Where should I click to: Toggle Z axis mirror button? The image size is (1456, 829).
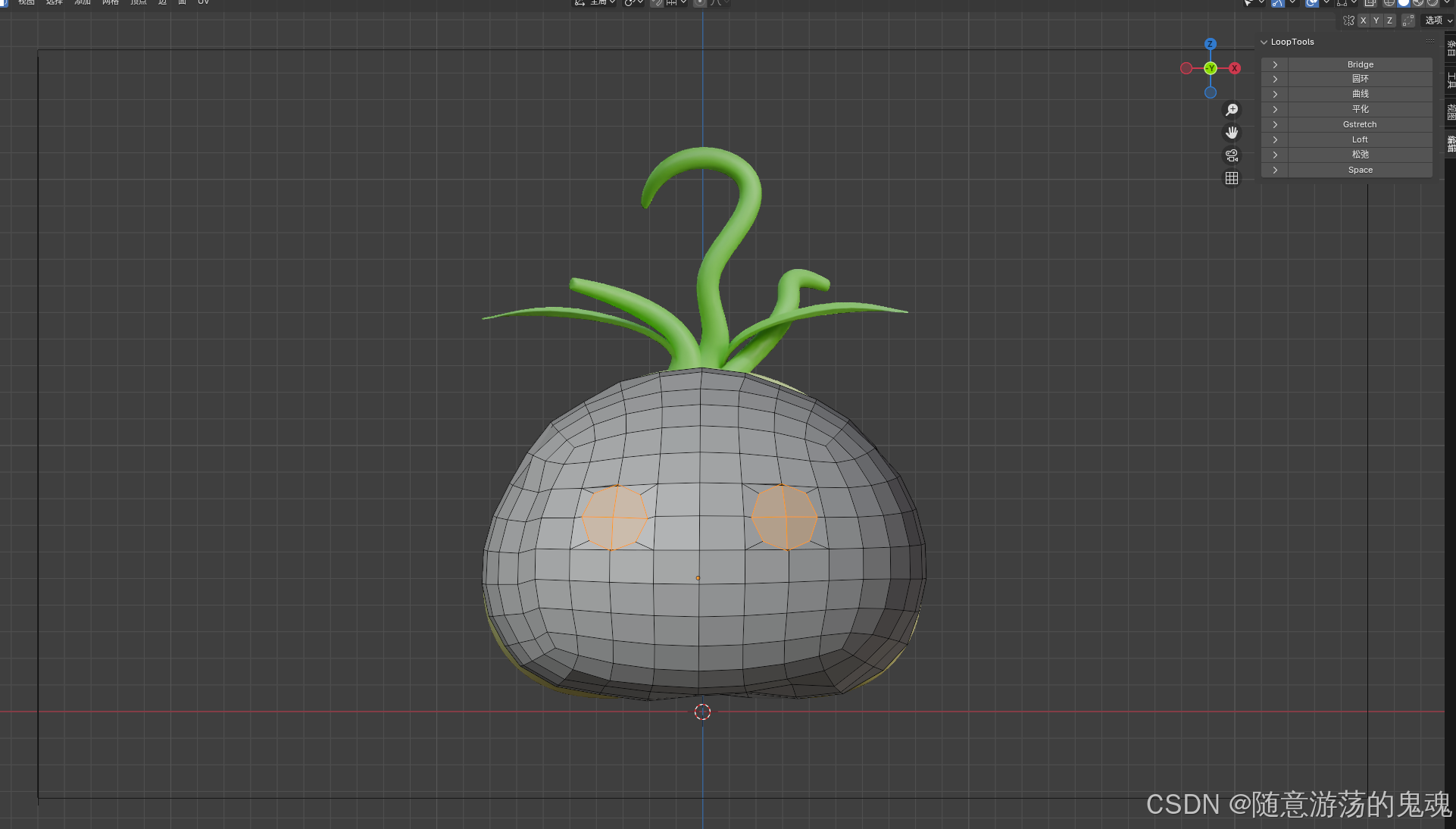click(1389, 20)
